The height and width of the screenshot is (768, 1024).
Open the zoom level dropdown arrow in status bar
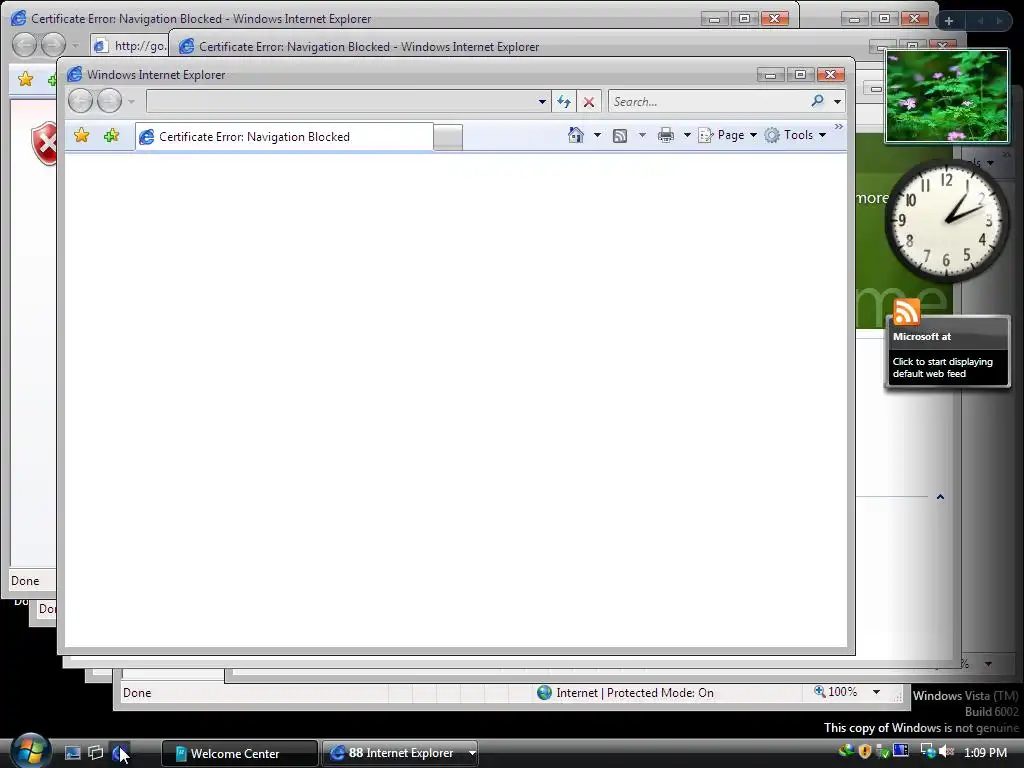(876, 692)
